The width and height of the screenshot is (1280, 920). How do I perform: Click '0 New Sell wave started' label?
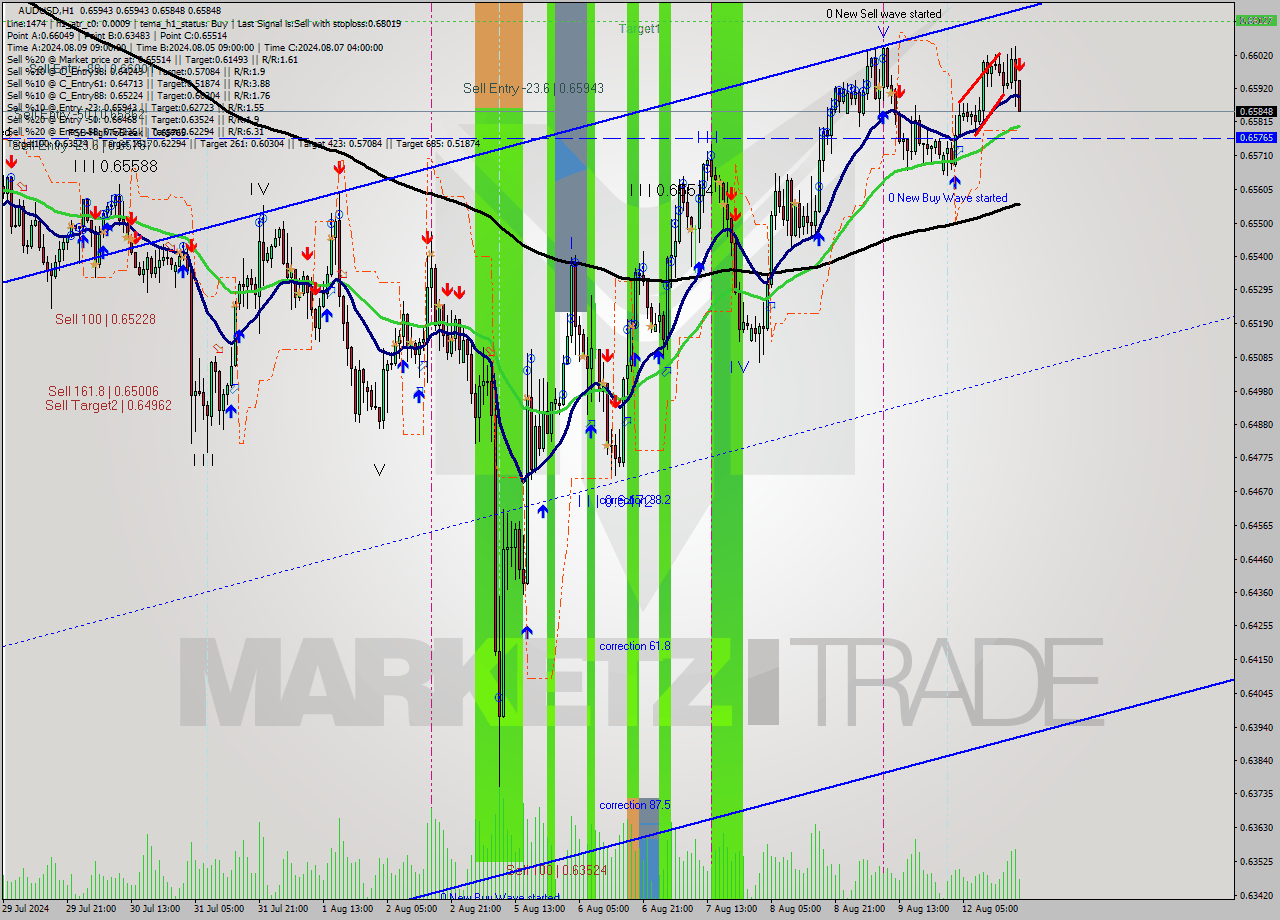pyautogui.click(x=883, y=14)
